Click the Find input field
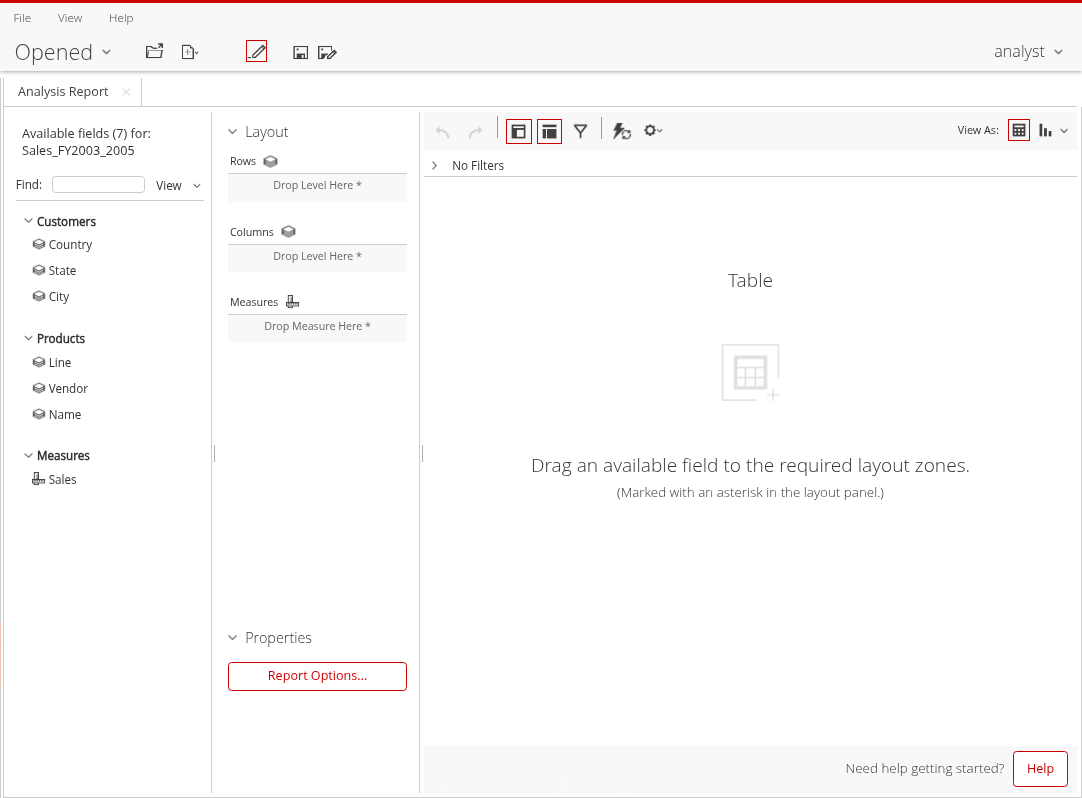 [98, 185]
